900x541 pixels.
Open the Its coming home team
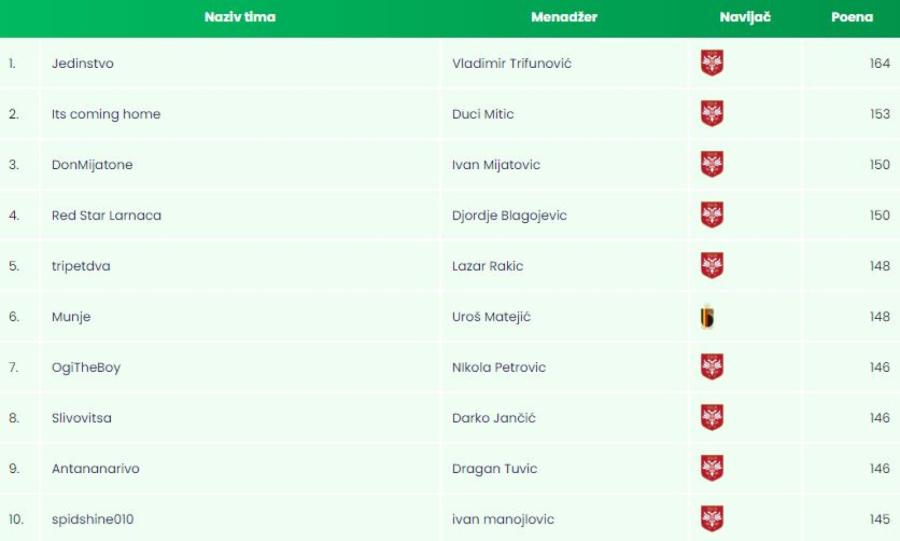(x=106, y=114)
